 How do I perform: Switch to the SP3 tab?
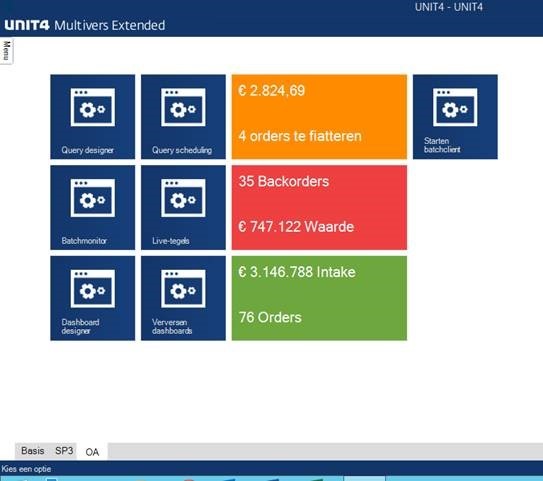click(x=64, y=451)
